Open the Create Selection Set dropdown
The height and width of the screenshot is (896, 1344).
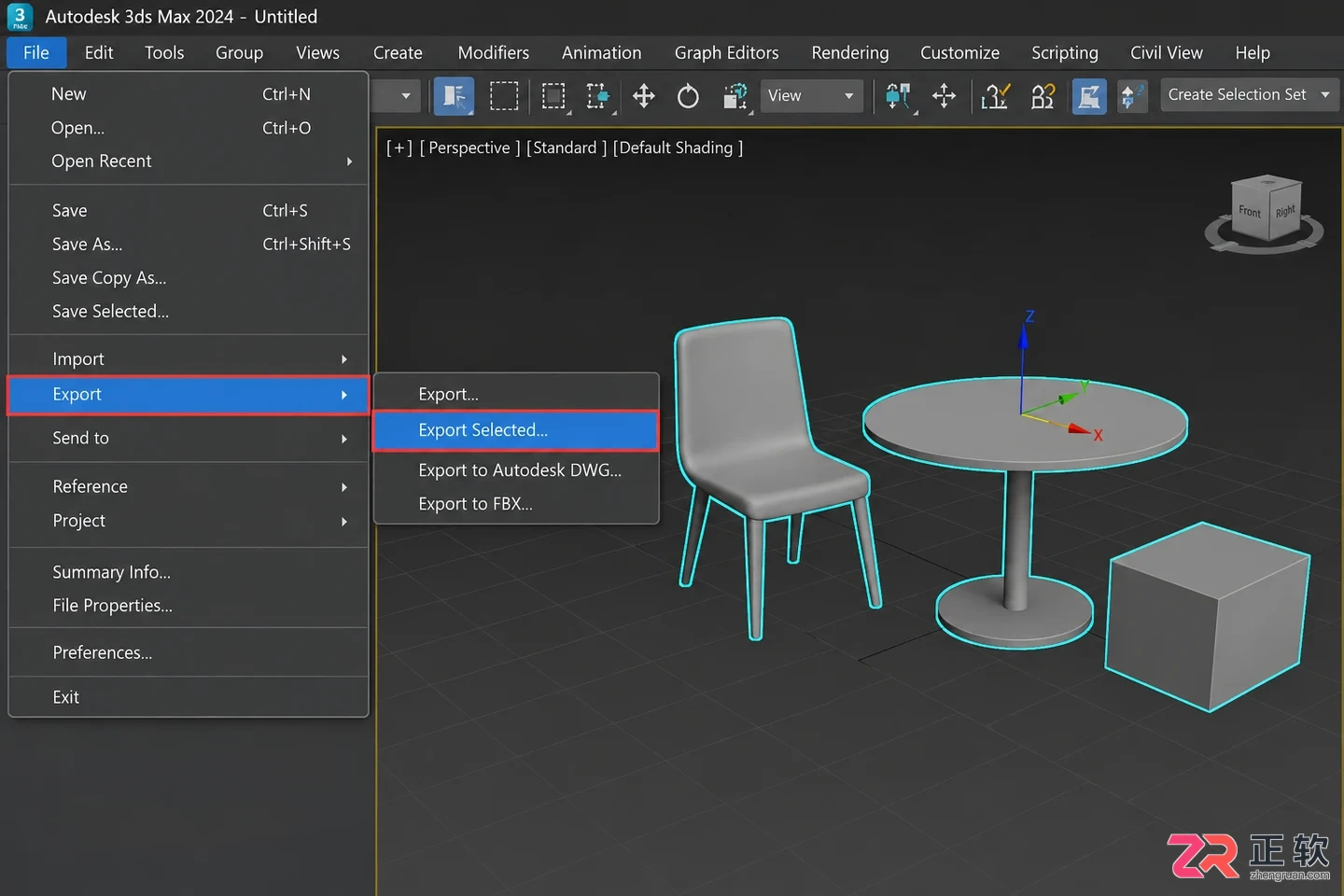click(x=1249, y=95)
